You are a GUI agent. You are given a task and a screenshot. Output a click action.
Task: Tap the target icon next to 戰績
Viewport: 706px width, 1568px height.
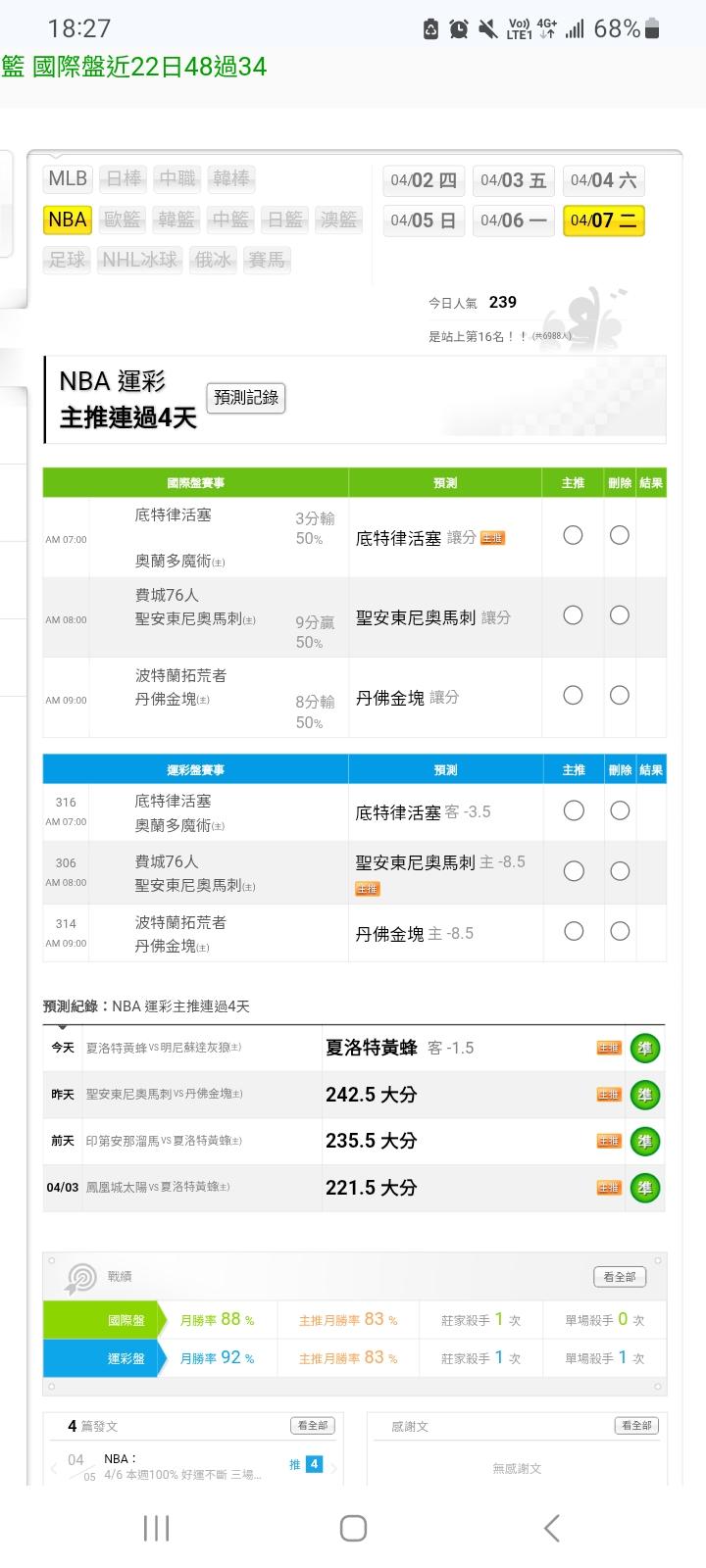[79, 1278]
